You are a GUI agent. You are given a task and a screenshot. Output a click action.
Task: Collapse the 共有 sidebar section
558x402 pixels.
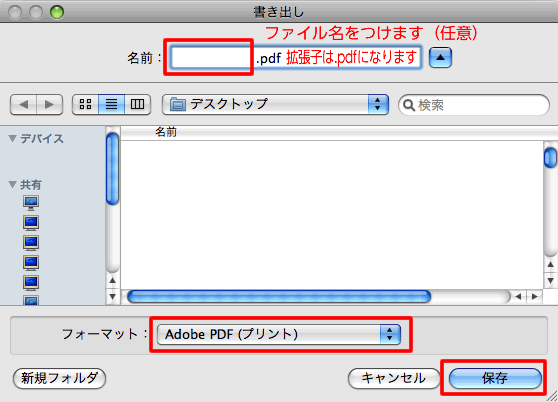(12, 184)
